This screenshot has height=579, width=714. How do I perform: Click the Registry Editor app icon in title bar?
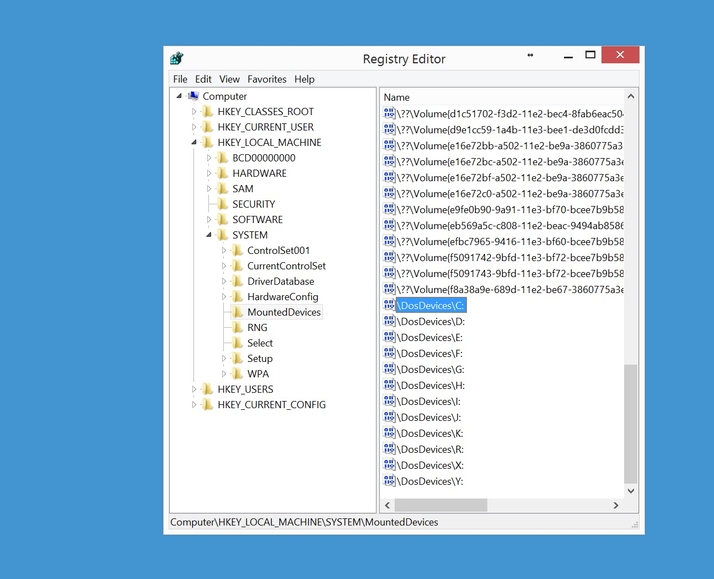(x=177, y=58)
